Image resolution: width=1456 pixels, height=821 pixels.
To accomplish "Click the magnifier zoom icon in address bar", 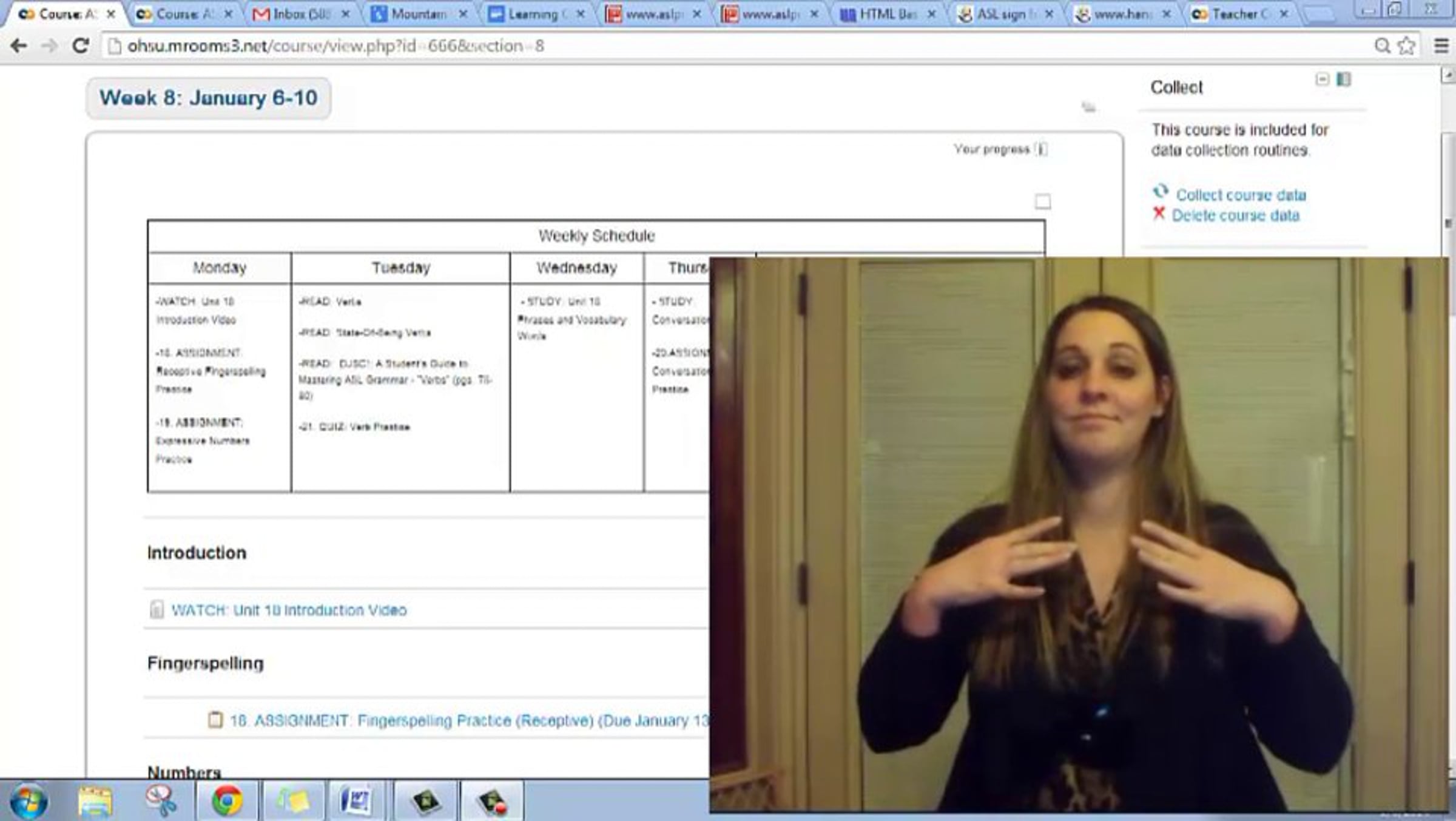I will click(x=1382, y=46).
